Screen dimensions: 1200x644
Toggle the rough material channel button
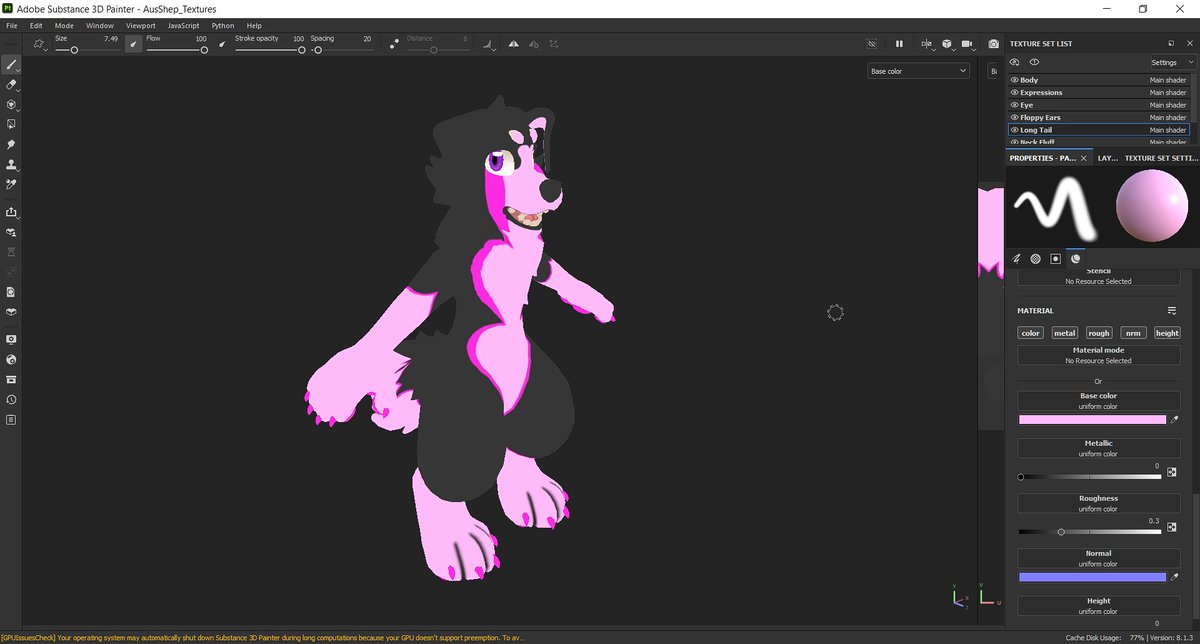tap(1098, 333)
